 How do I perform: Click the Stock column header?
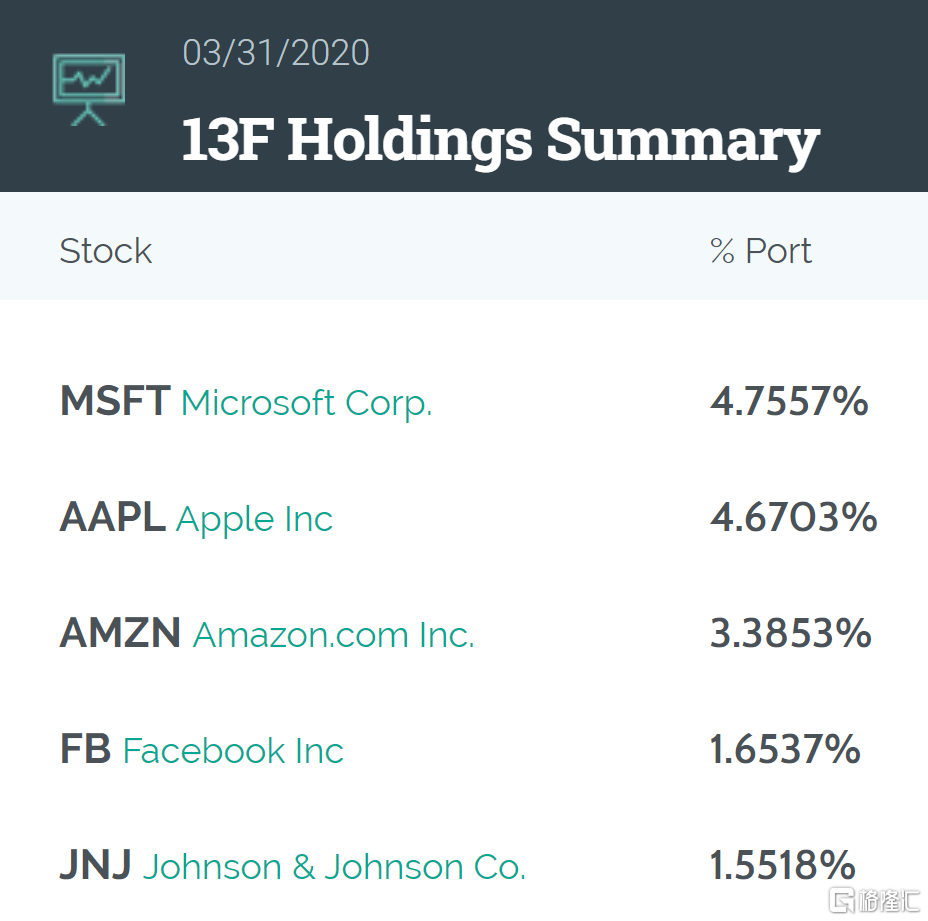click(x=105, y=251)
